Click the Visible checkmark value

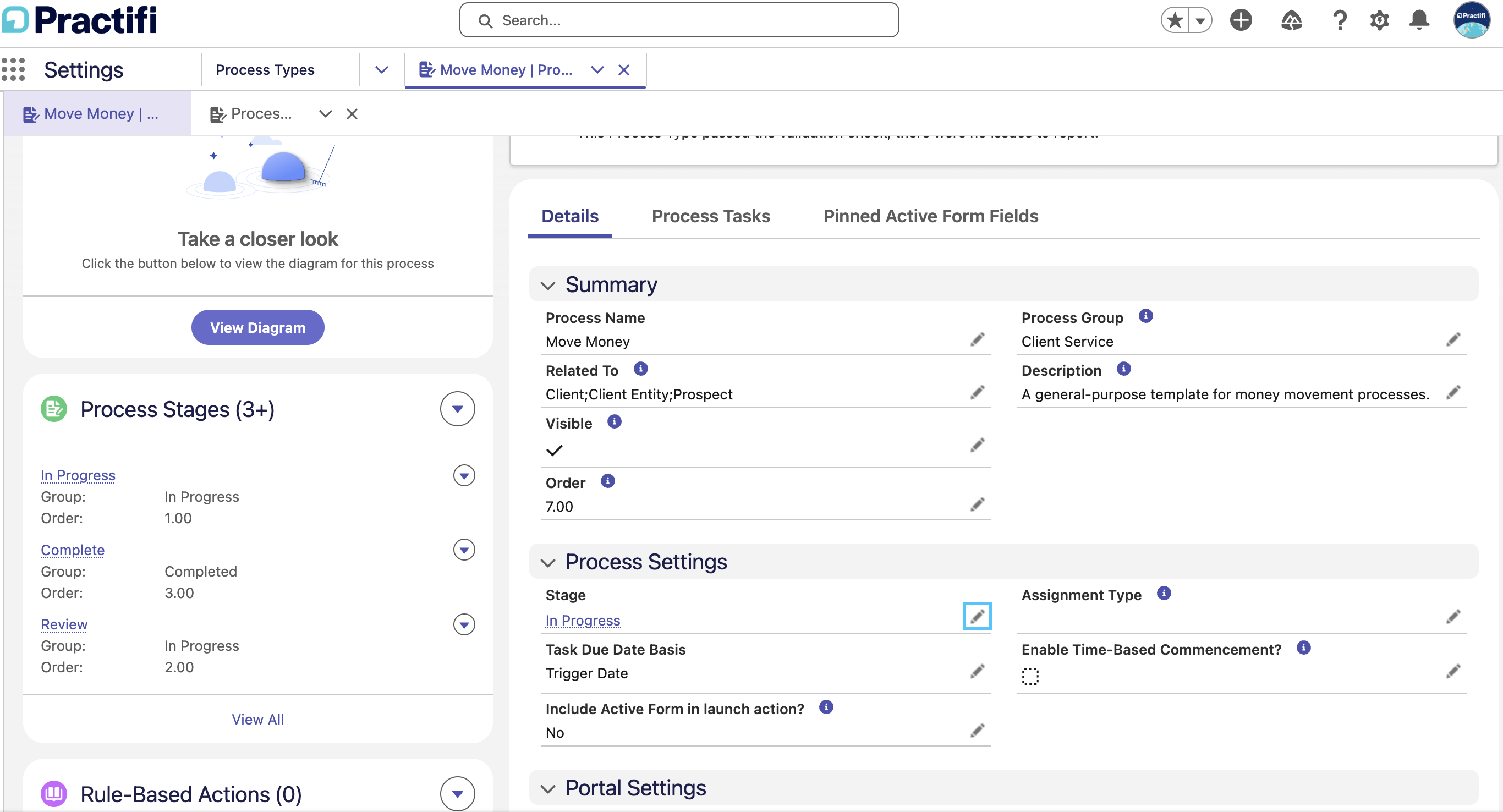click(555, 451)
